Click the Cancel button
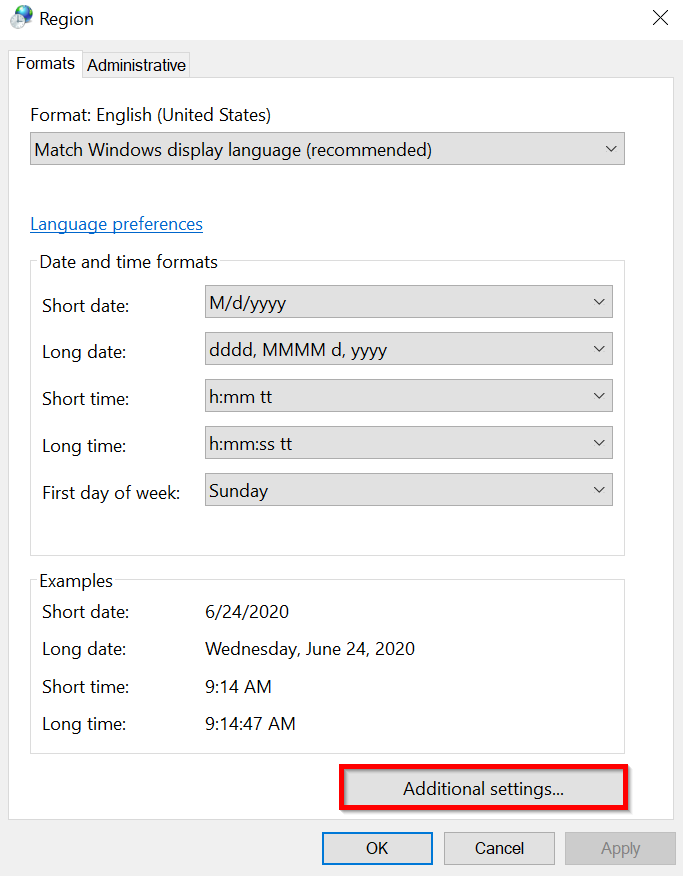The height and width of the screenshot is (876, 683). [x=499, y=848]
